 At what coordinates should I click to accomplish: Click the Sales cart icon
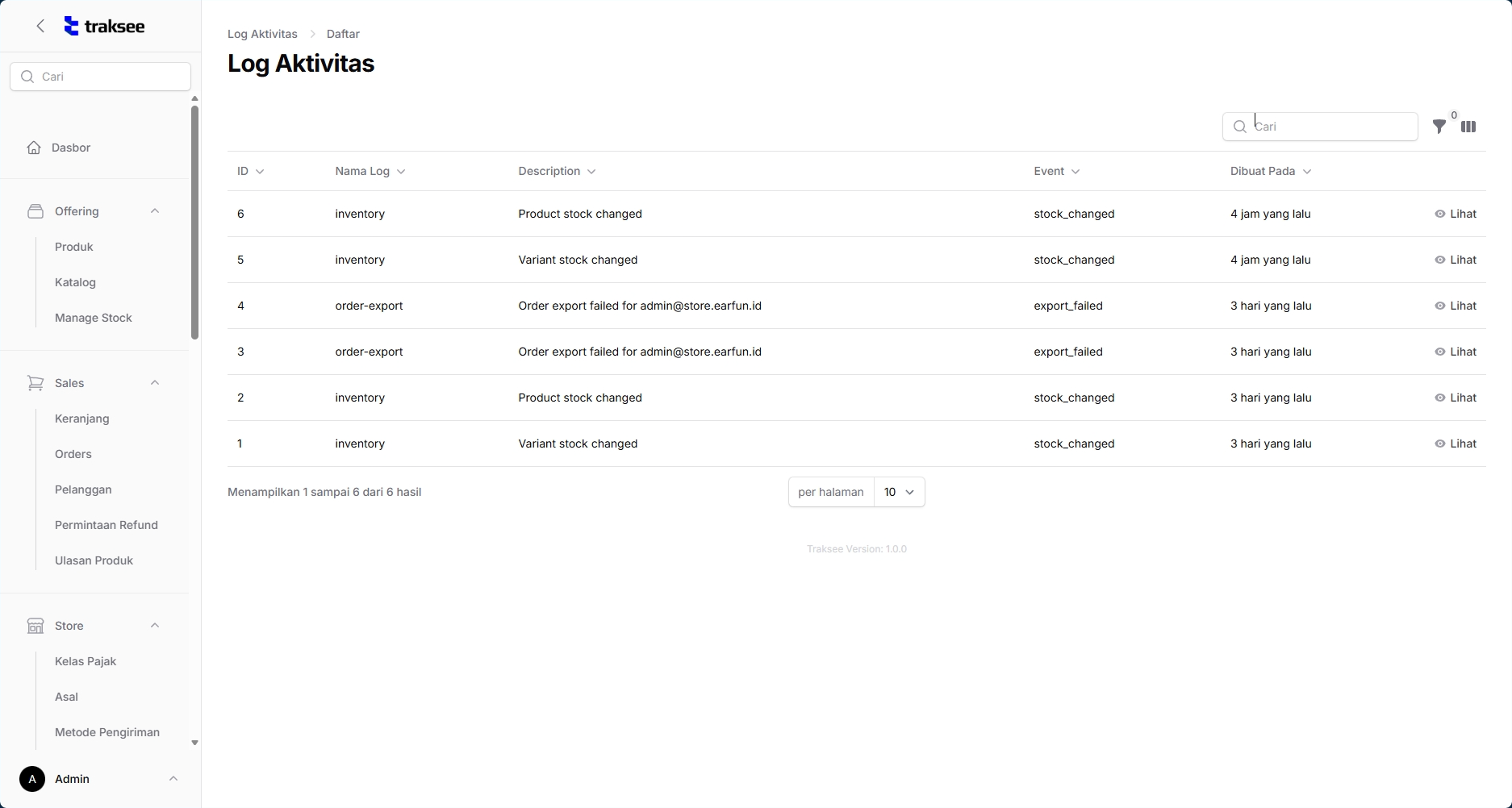[x=36, y=383]
